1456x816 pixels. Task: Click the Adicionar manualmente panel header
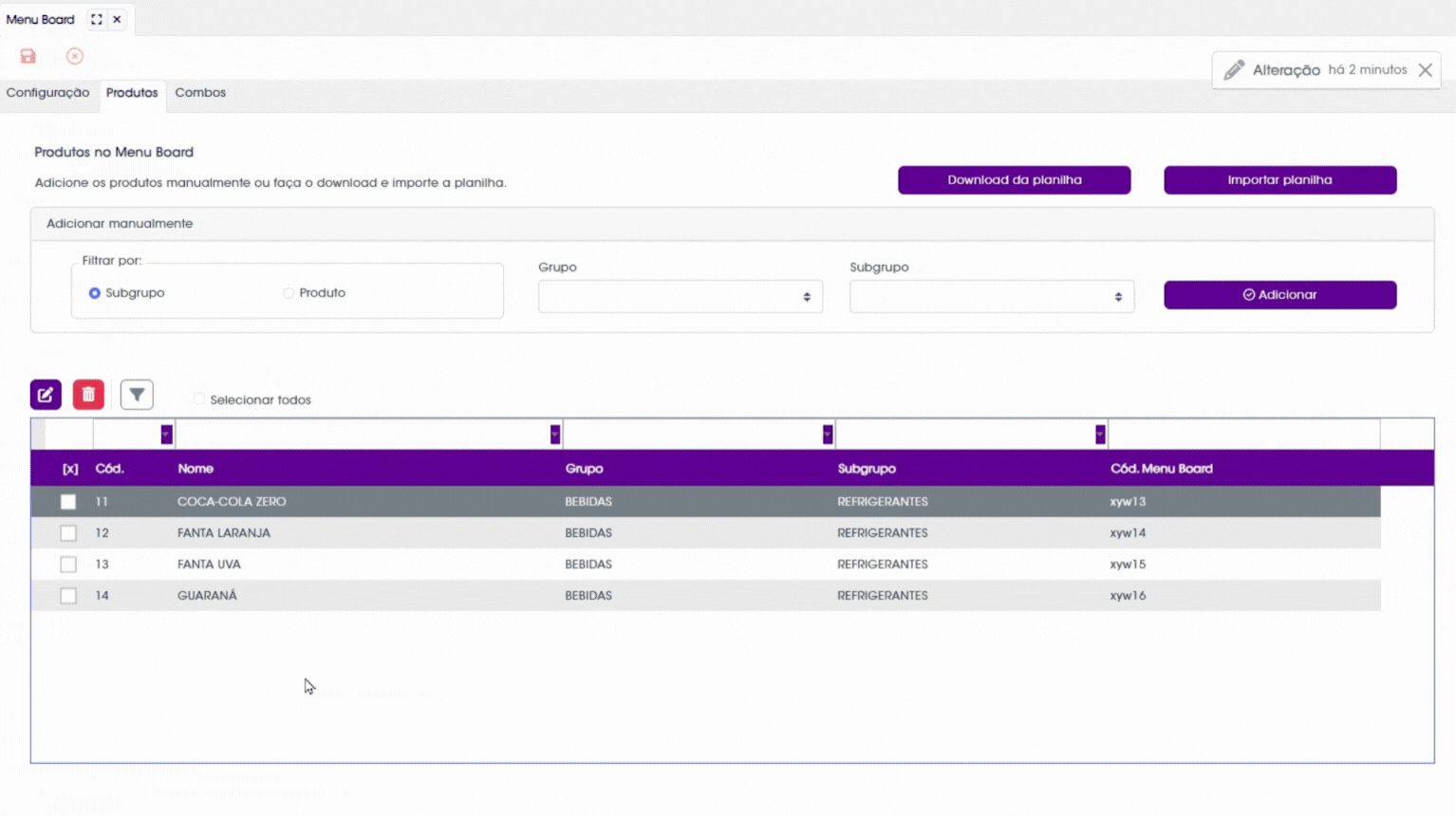(732, 224)
